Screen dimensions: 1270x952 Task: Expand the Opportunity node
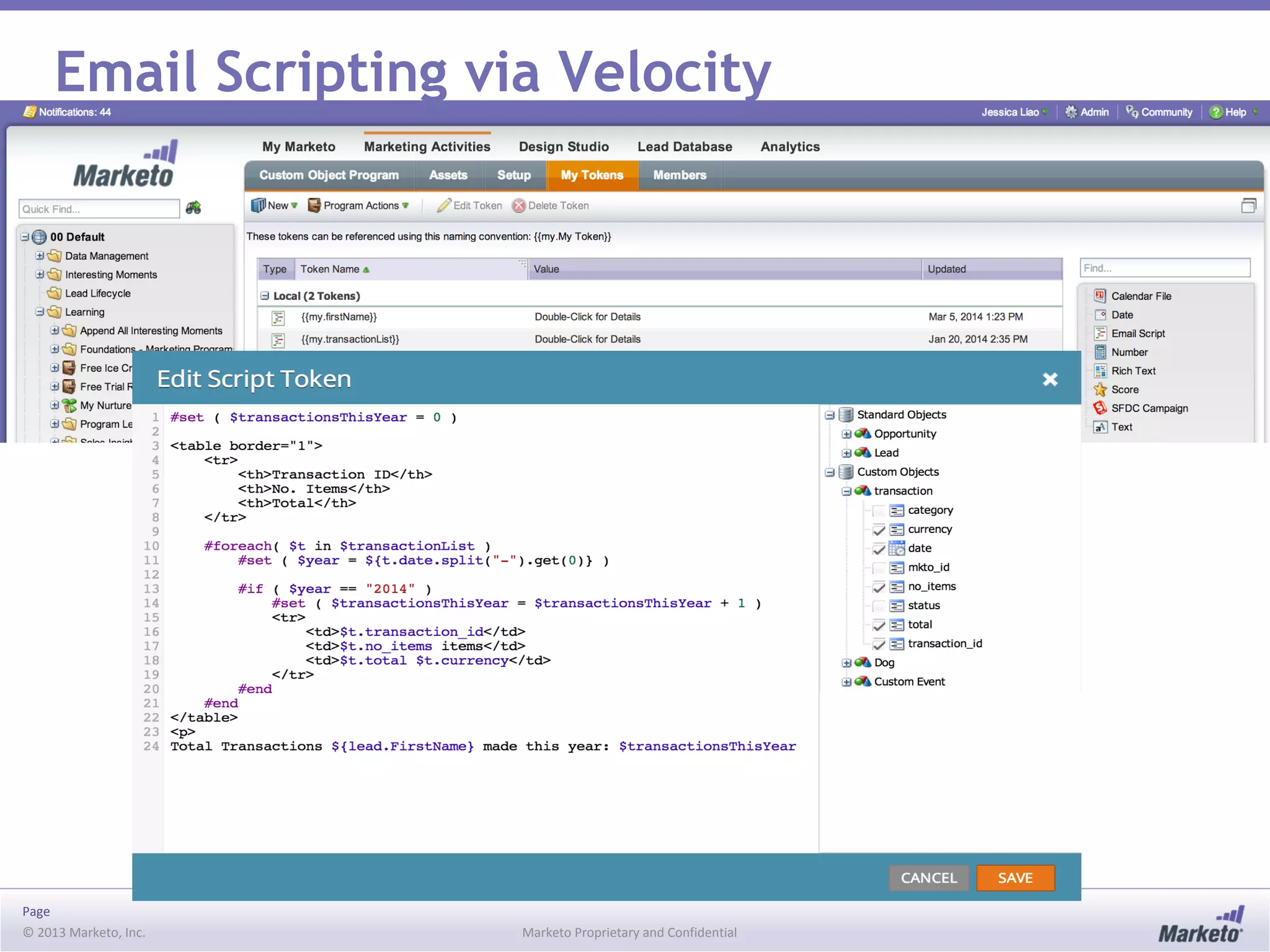click(846, 434)
